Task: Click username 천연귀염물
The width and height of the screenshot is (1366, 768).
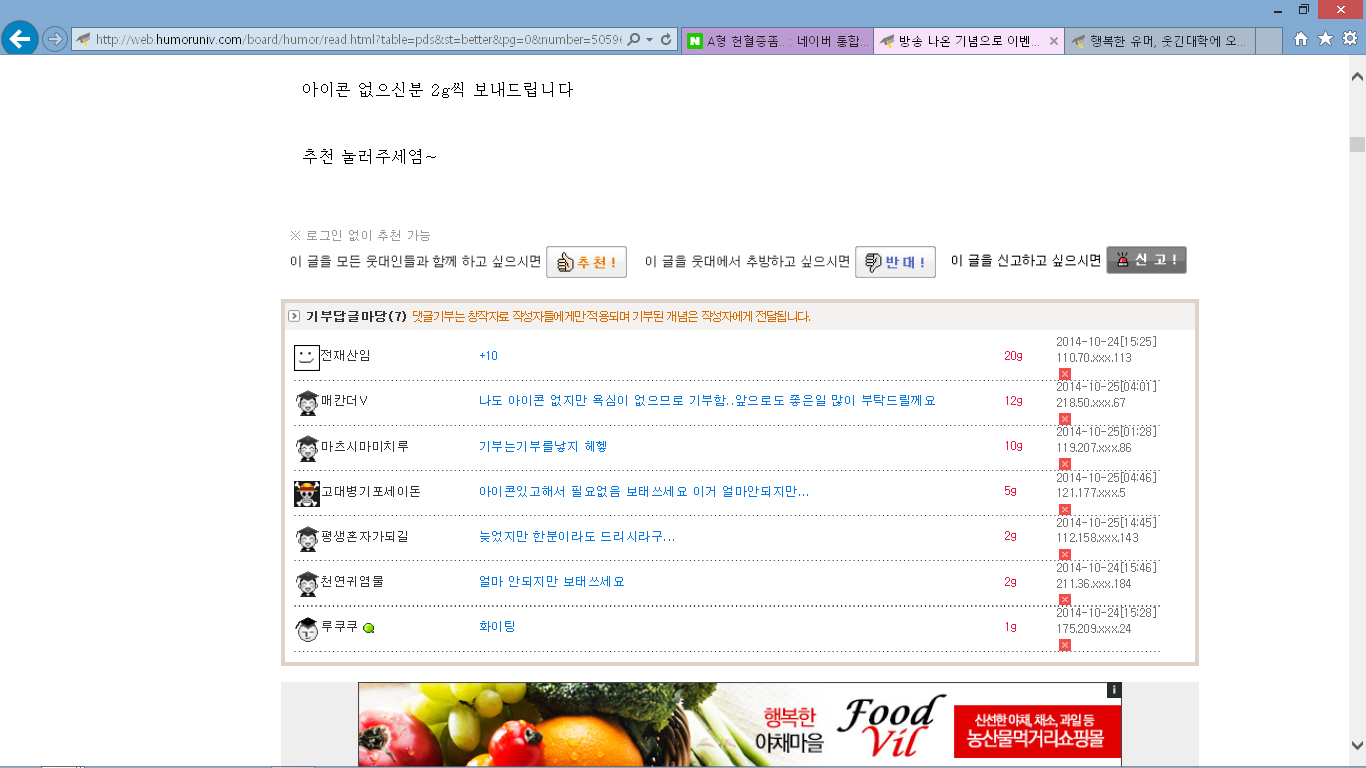Action: click(x=352, y=581)
